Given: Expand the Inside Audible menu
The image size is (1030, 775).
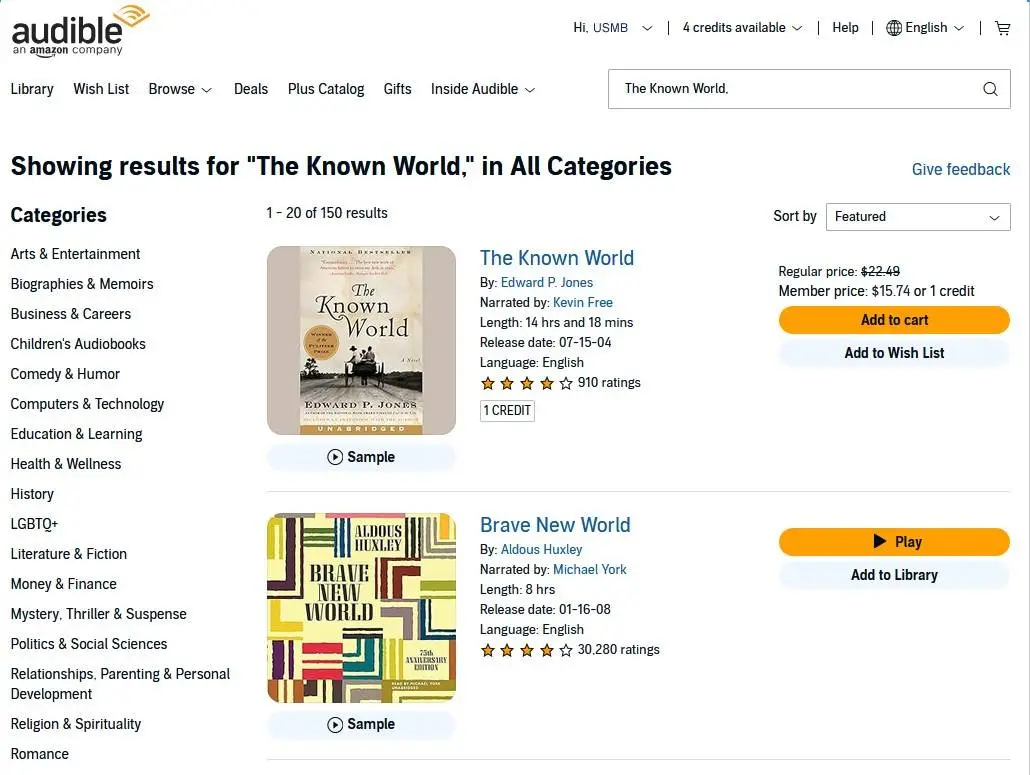Looking at the screenshot, I should 483,89.
